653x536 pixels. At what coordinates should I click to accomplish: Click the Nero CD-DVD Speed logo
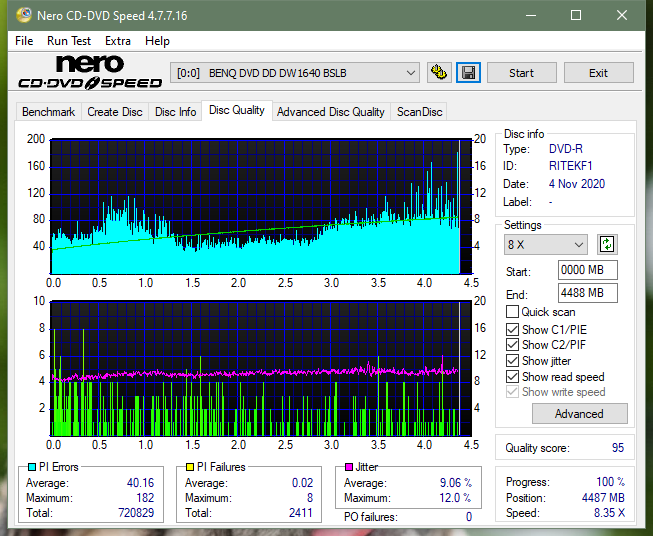(90, 73)
